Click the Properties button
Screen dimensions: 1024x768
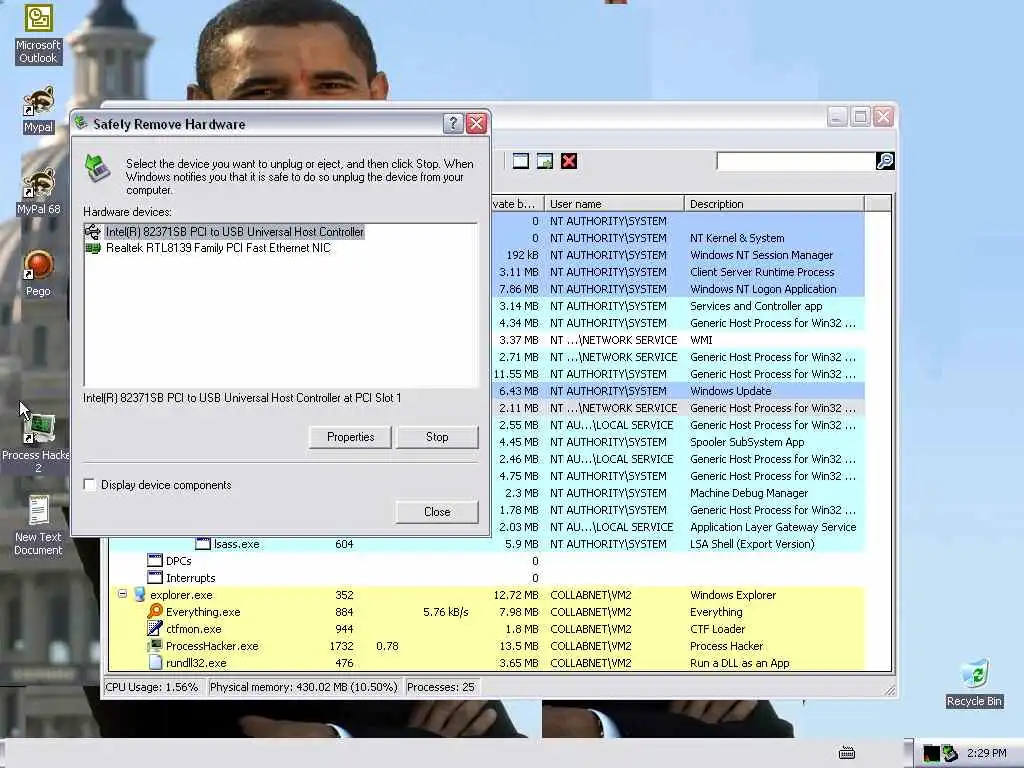350,437
